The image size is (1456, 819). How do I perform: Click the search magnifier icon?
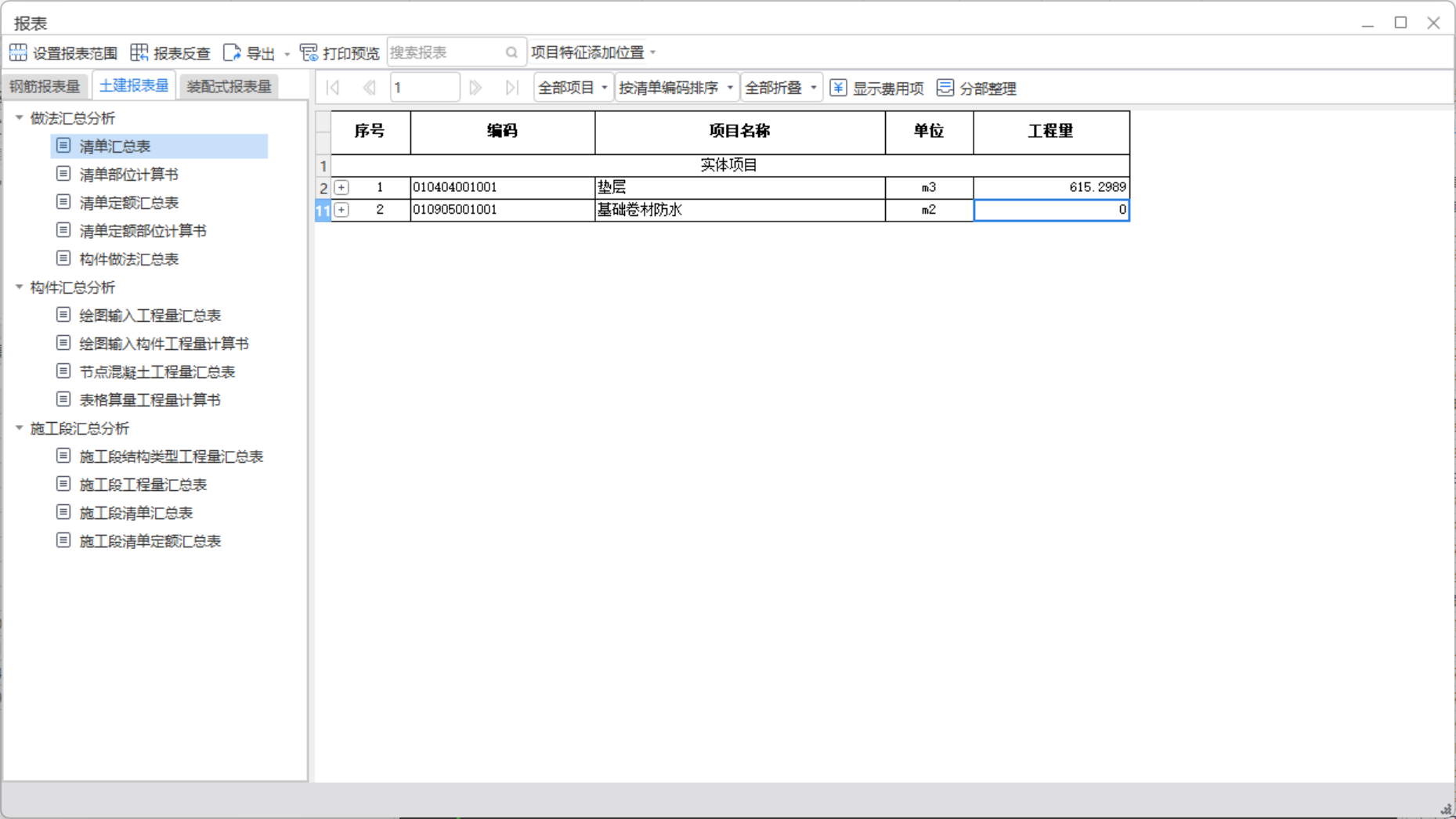click(x=511, y=52)
